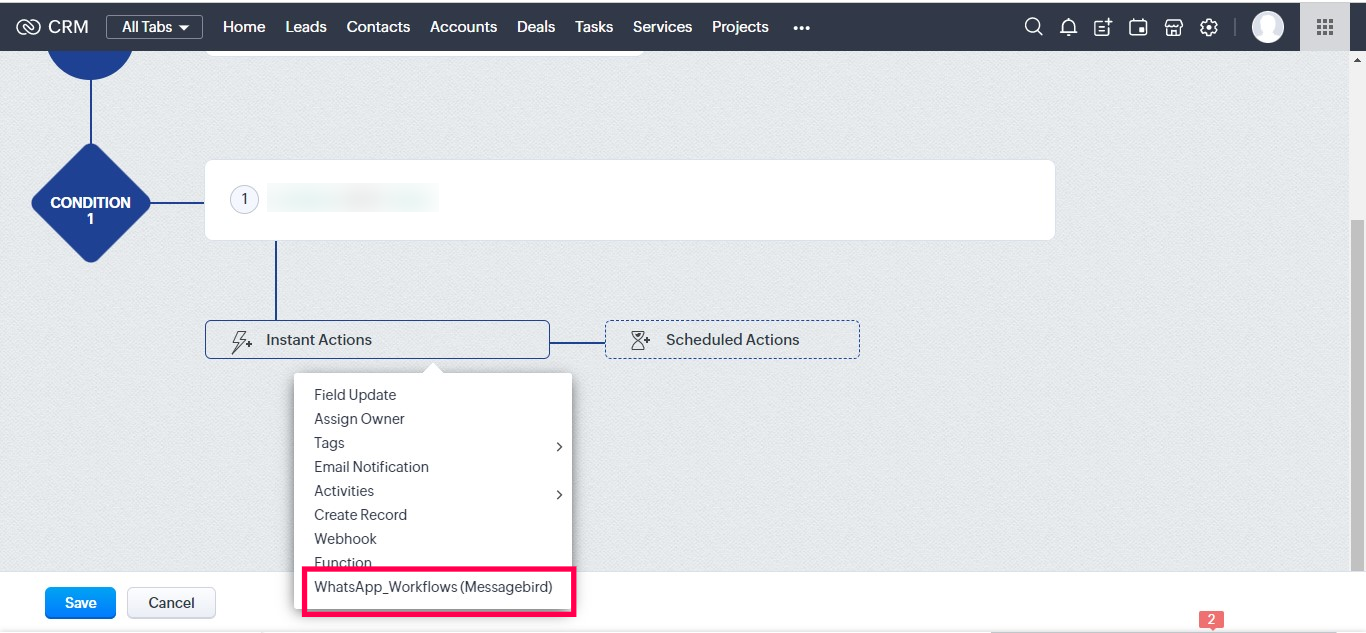Viewport: 1366px width, 633px height.
Task: Open the notifications bell
Action: 1068,27
